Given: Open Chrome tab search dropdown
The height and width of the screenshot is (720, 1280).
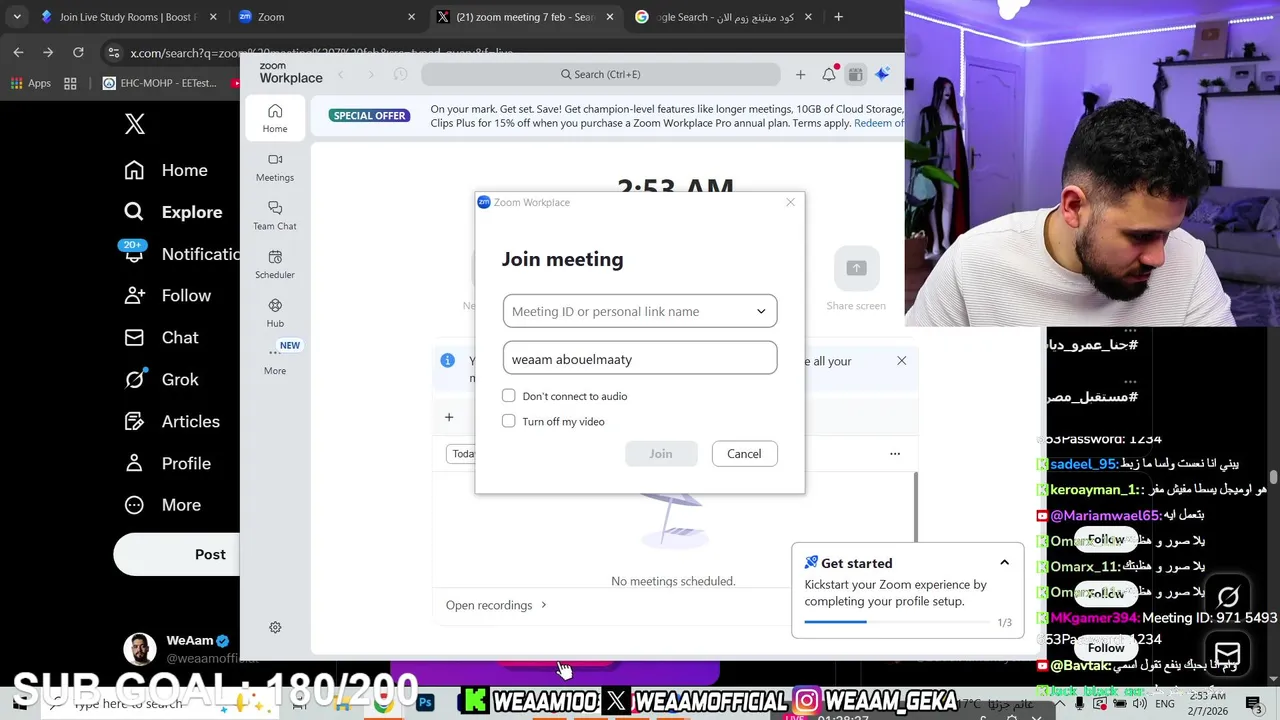Looking at the screenshot, I should pos(16,17).
